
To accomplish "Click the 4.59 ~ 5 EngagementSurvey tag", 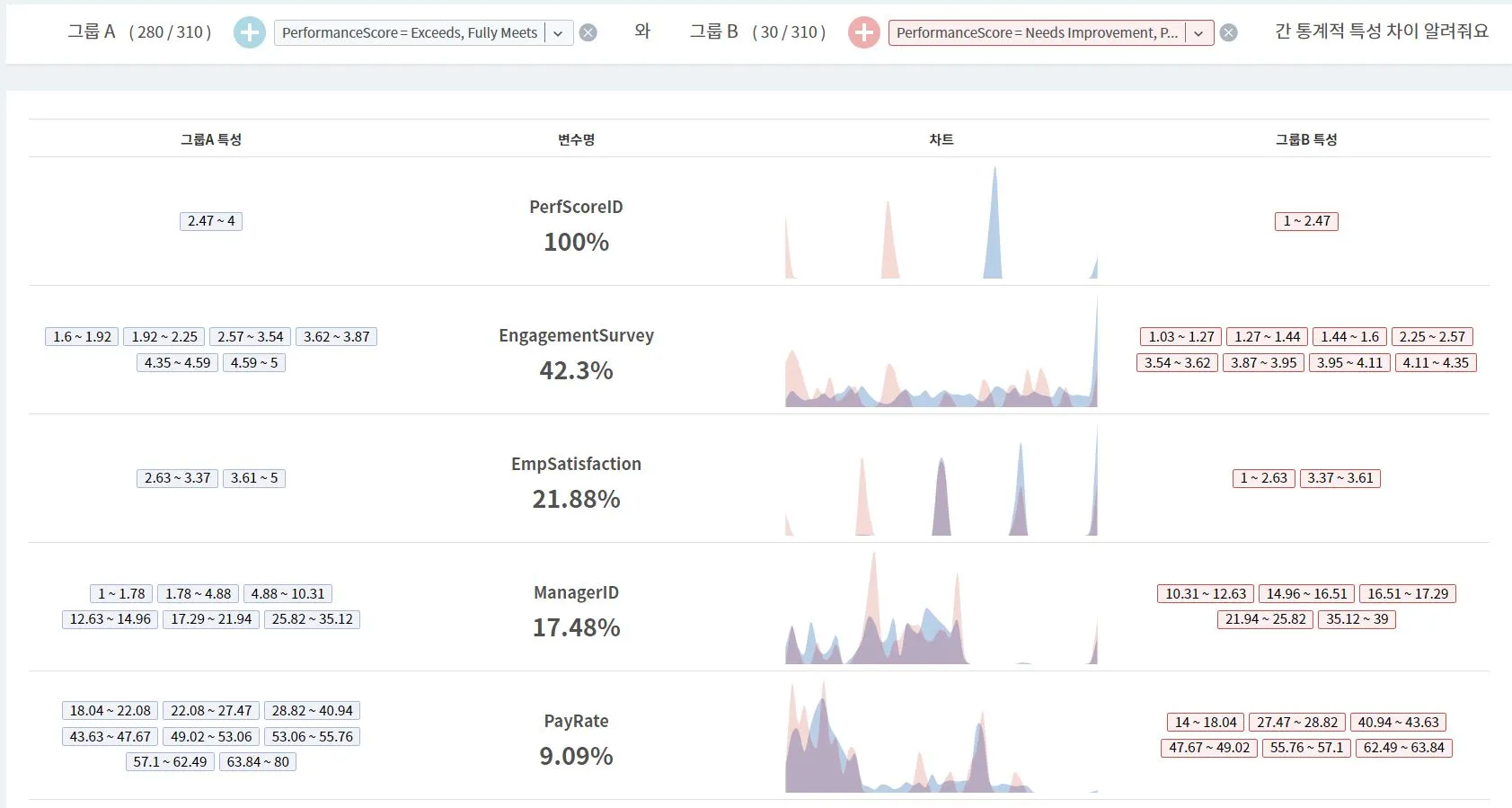I will (x=254, y=363).
